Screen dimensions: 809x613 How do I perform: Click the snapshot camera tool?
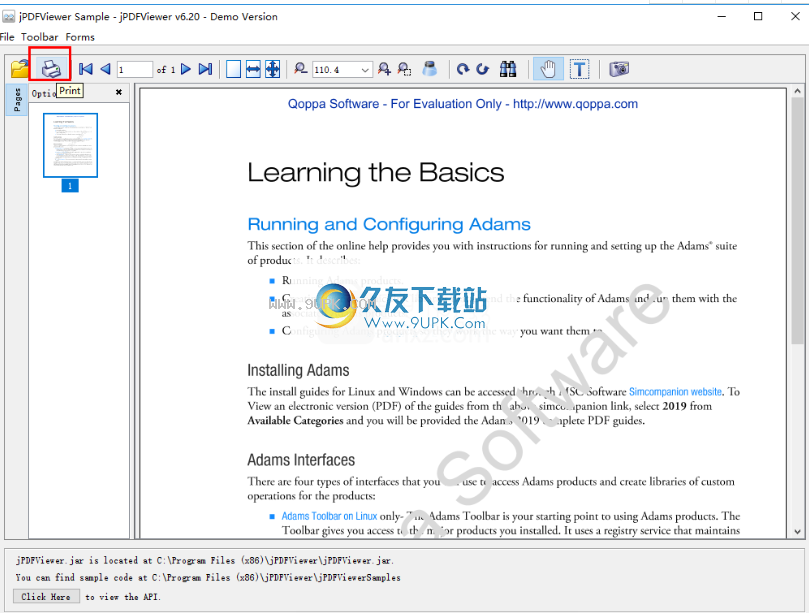619,69
